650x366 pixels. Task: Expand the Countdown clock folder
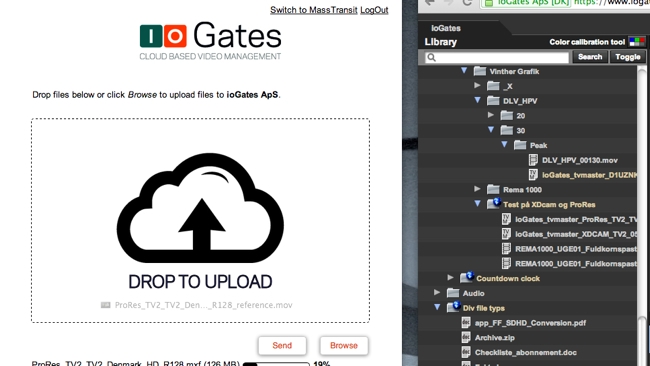[450, 278]
